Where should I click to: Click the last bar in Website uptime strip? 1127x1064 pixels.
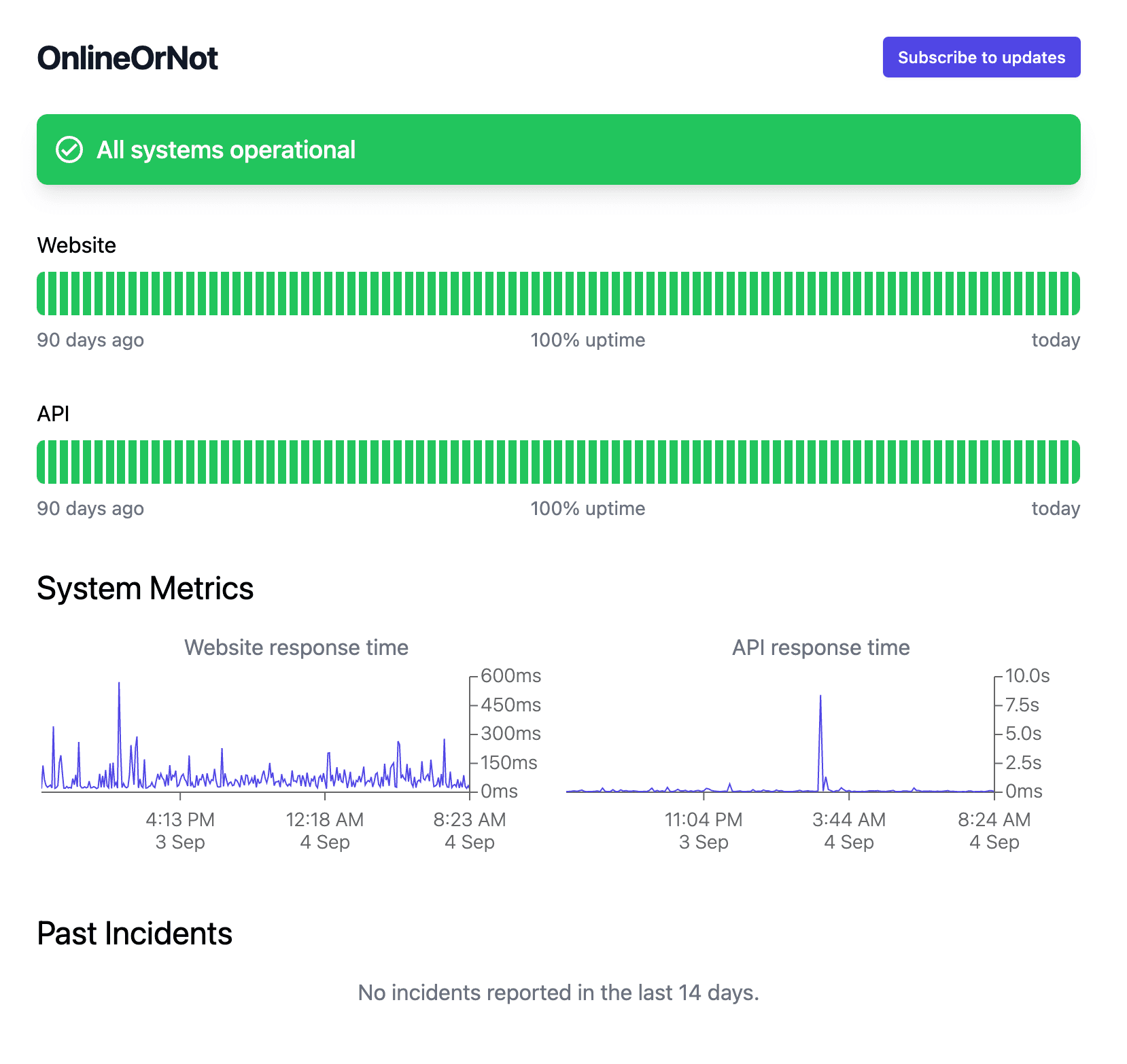tap(1076, 294)
